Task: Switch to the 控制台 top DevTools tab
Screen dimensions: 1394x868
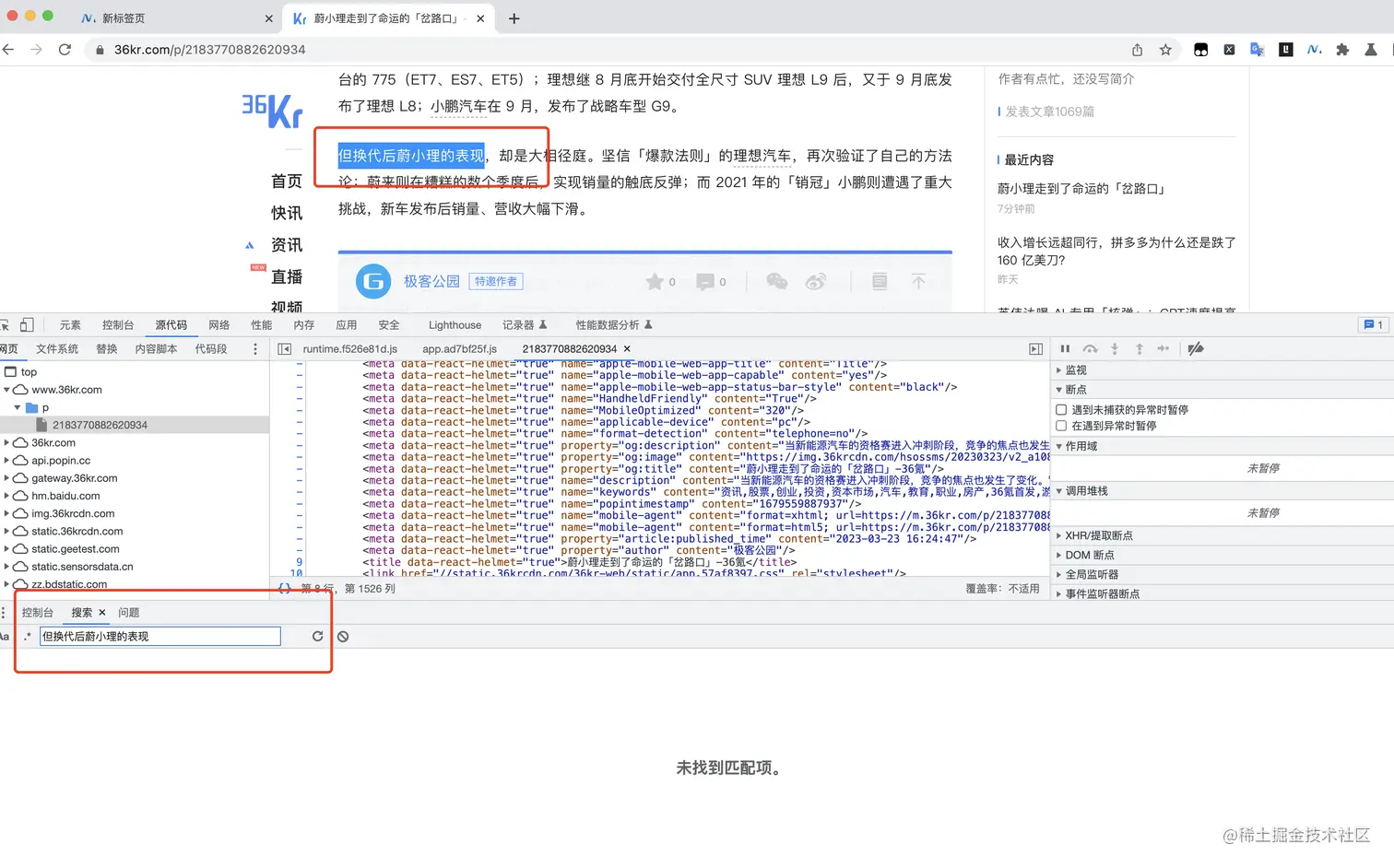Action: coord(118,324)
